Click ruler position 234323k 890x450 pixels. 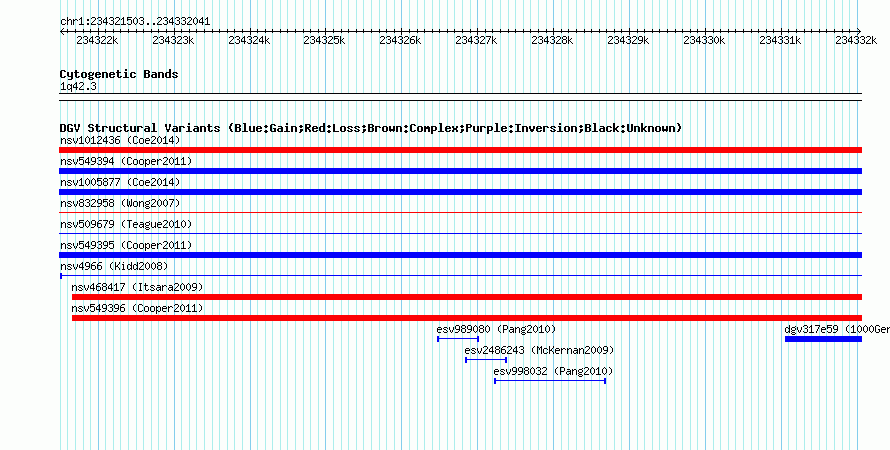173,40
